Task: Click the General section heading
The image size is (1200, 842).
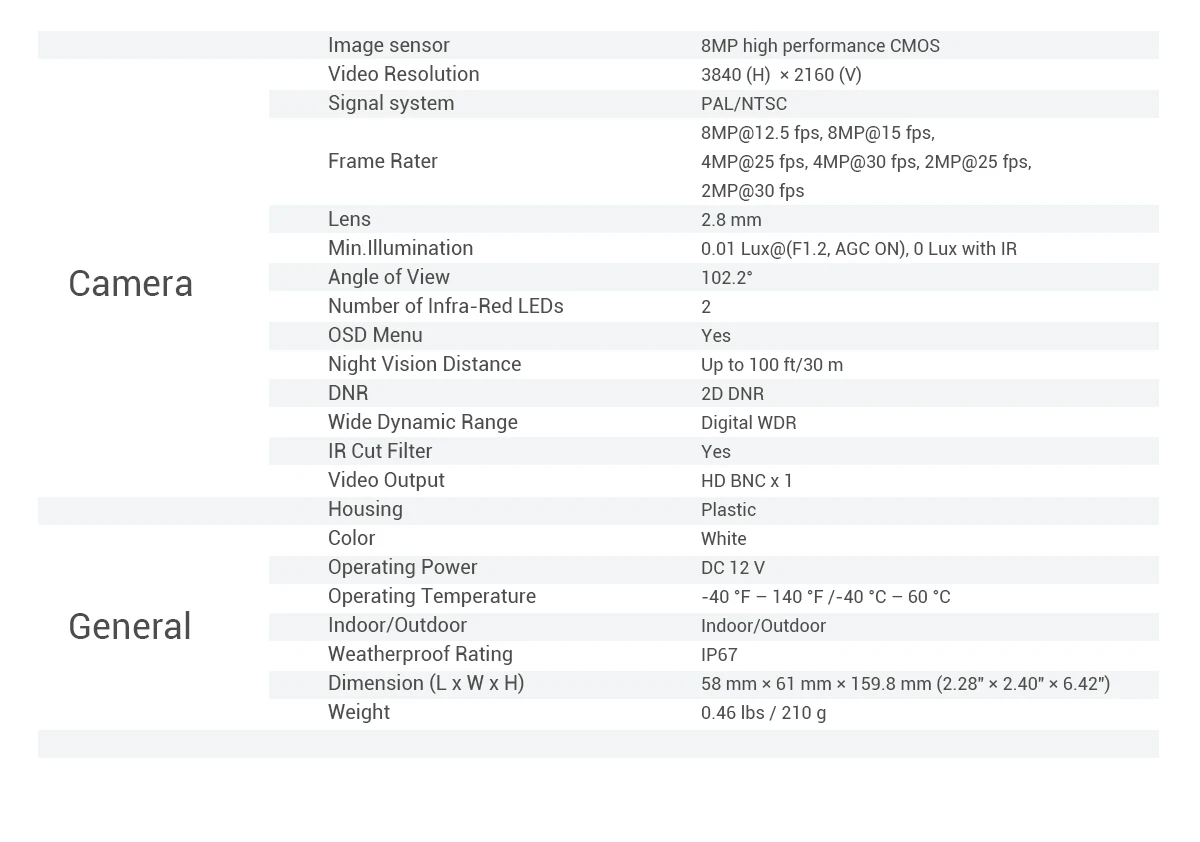Action: tap(130, 627)
